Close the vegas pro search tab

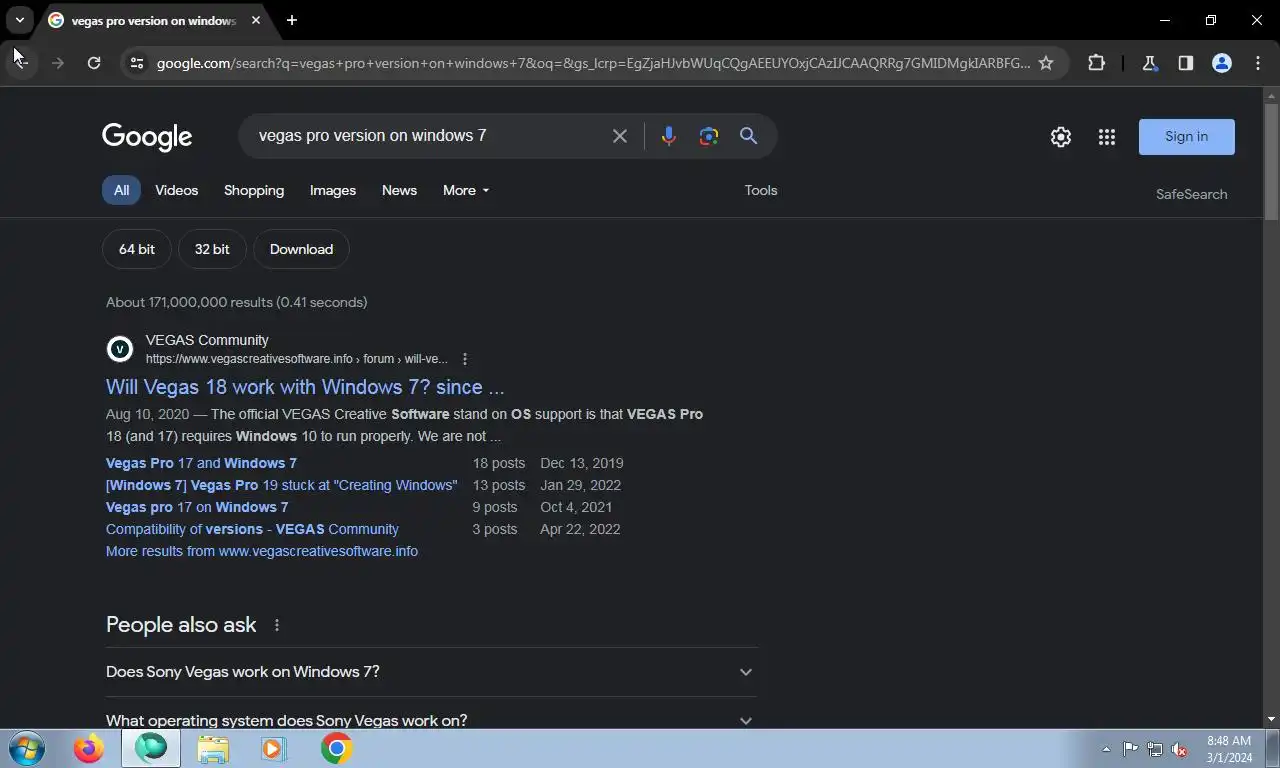(x=256, y=20)
